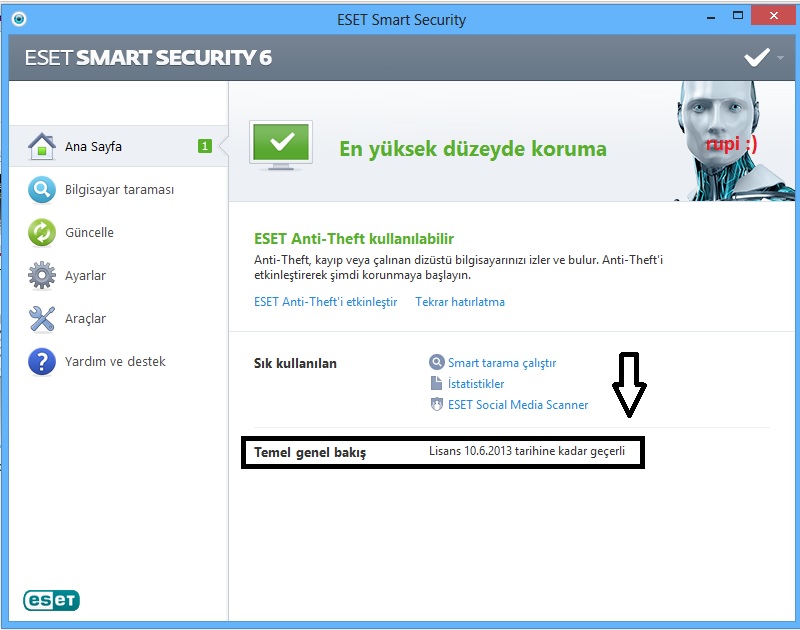Click the Tekrar hatırlatma link
This screenshot has width=800, height=630.
(x=459, y=302)
